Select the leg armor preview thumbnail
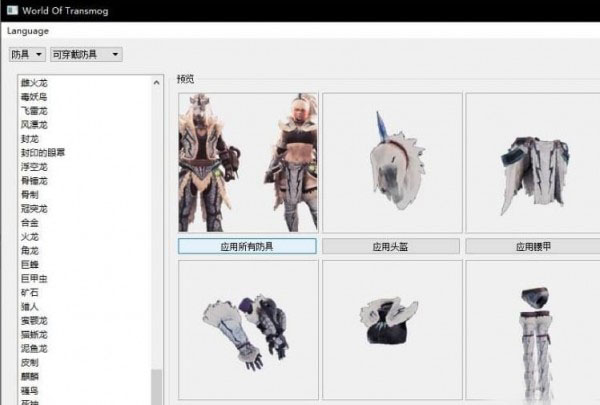Viewport: 600px width, 405px height. [533, 330]
